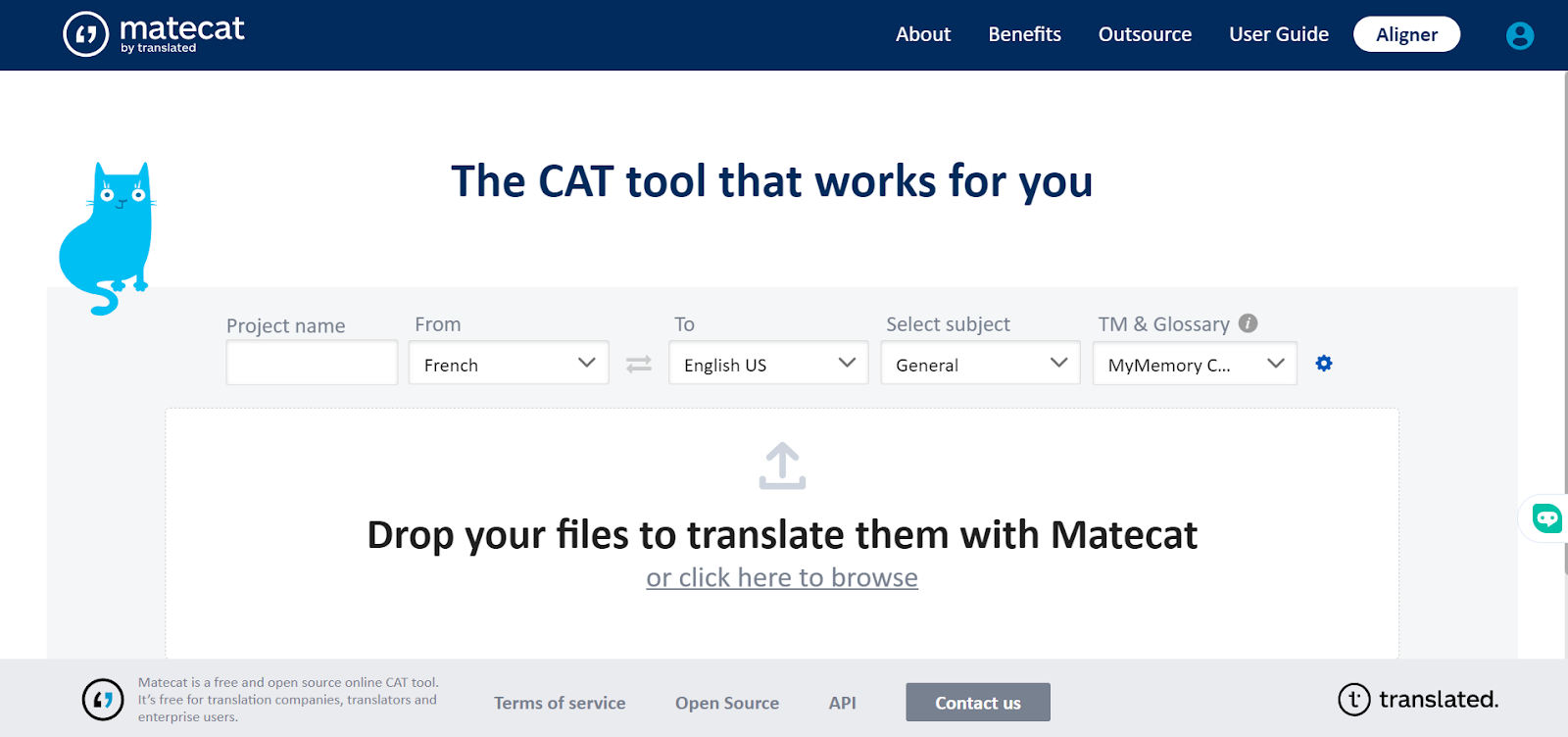Click the TM & Glossary info icon
The height and width of the screenshot is (737, 1568).
pyautogui.click(x=1248, y=323)
